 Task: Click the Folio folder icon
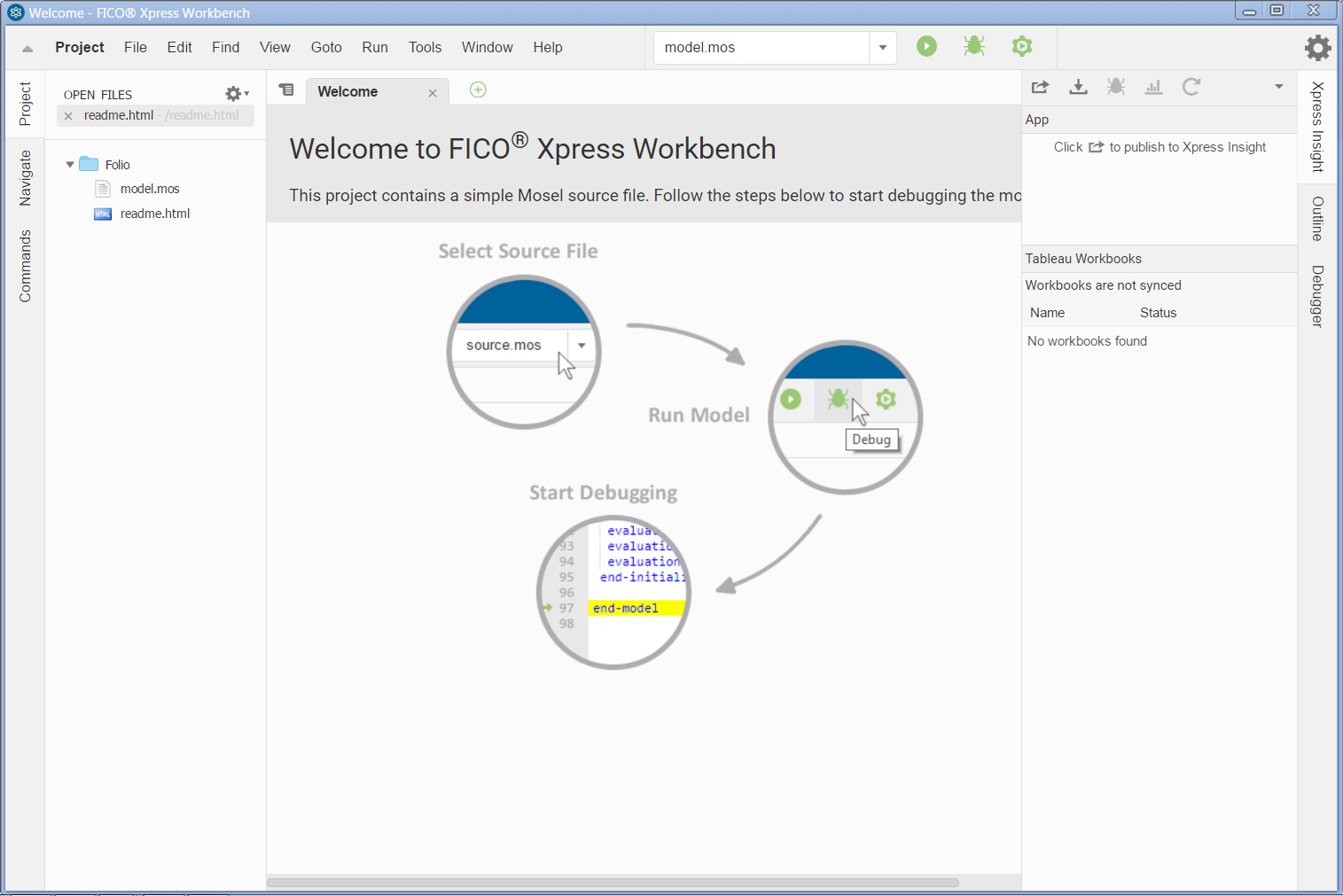coord(89,164)
